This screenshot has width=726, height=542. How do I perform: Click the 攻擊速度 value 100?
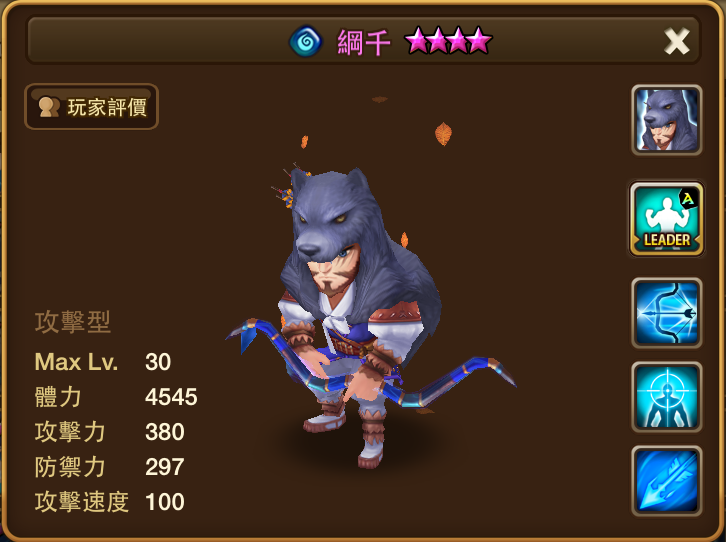165,502
